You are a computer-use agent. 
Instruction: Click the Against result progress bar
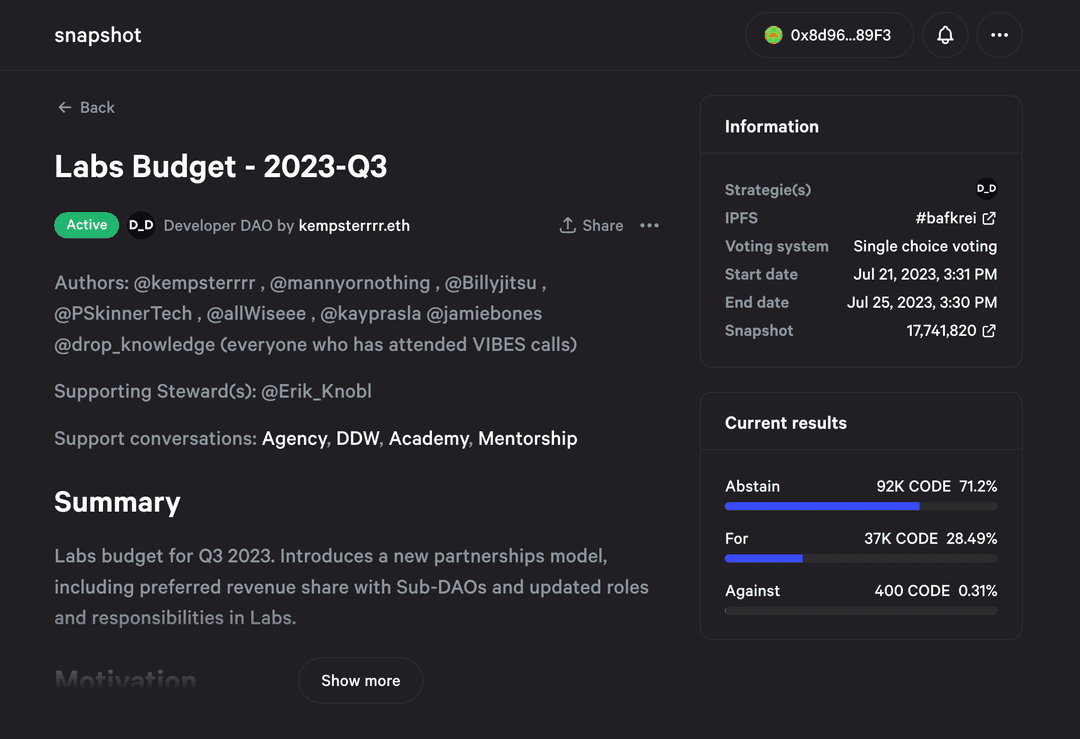pos(861,611)
